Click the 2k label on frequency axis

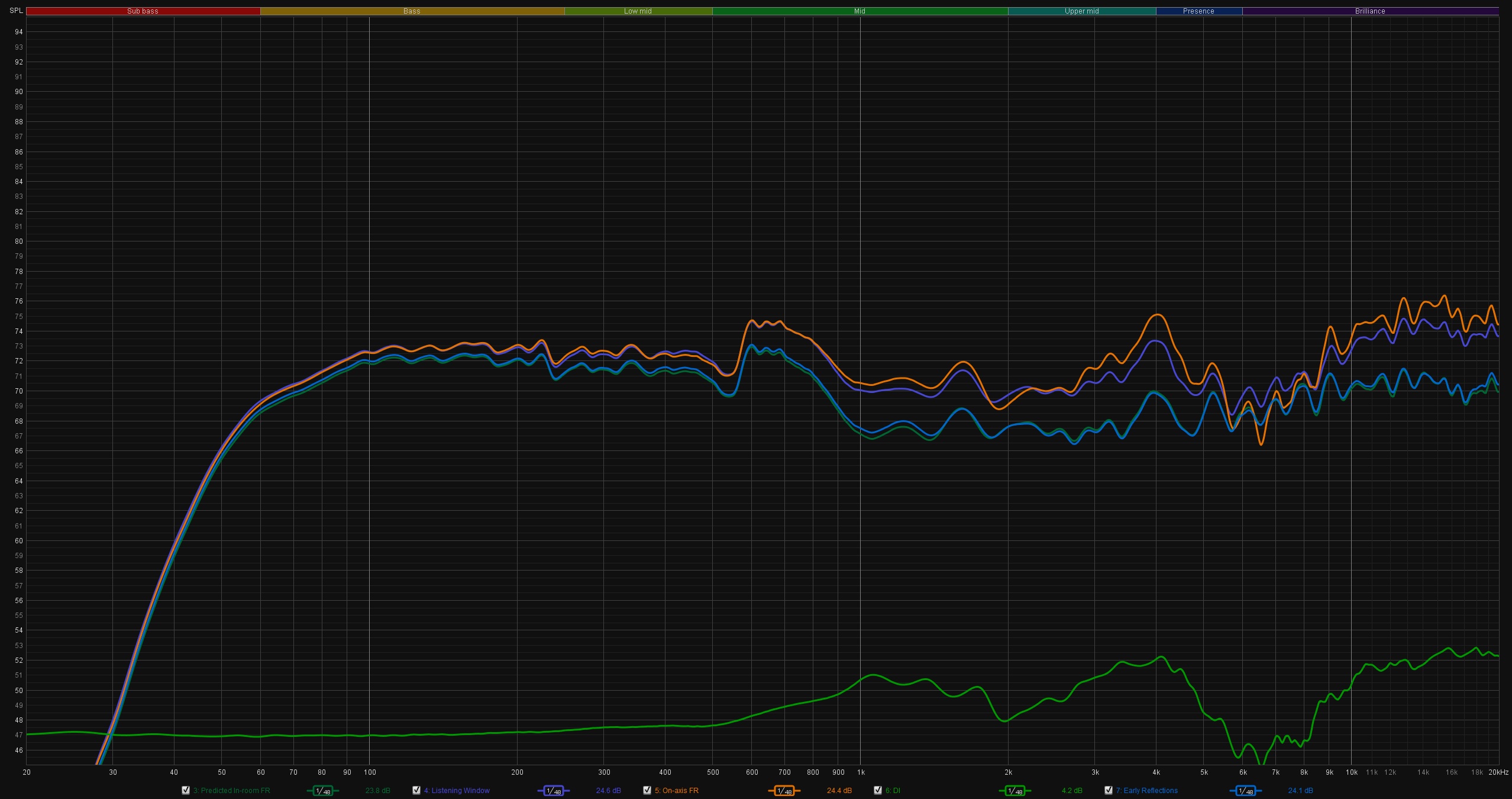[x=1009, y=772]
